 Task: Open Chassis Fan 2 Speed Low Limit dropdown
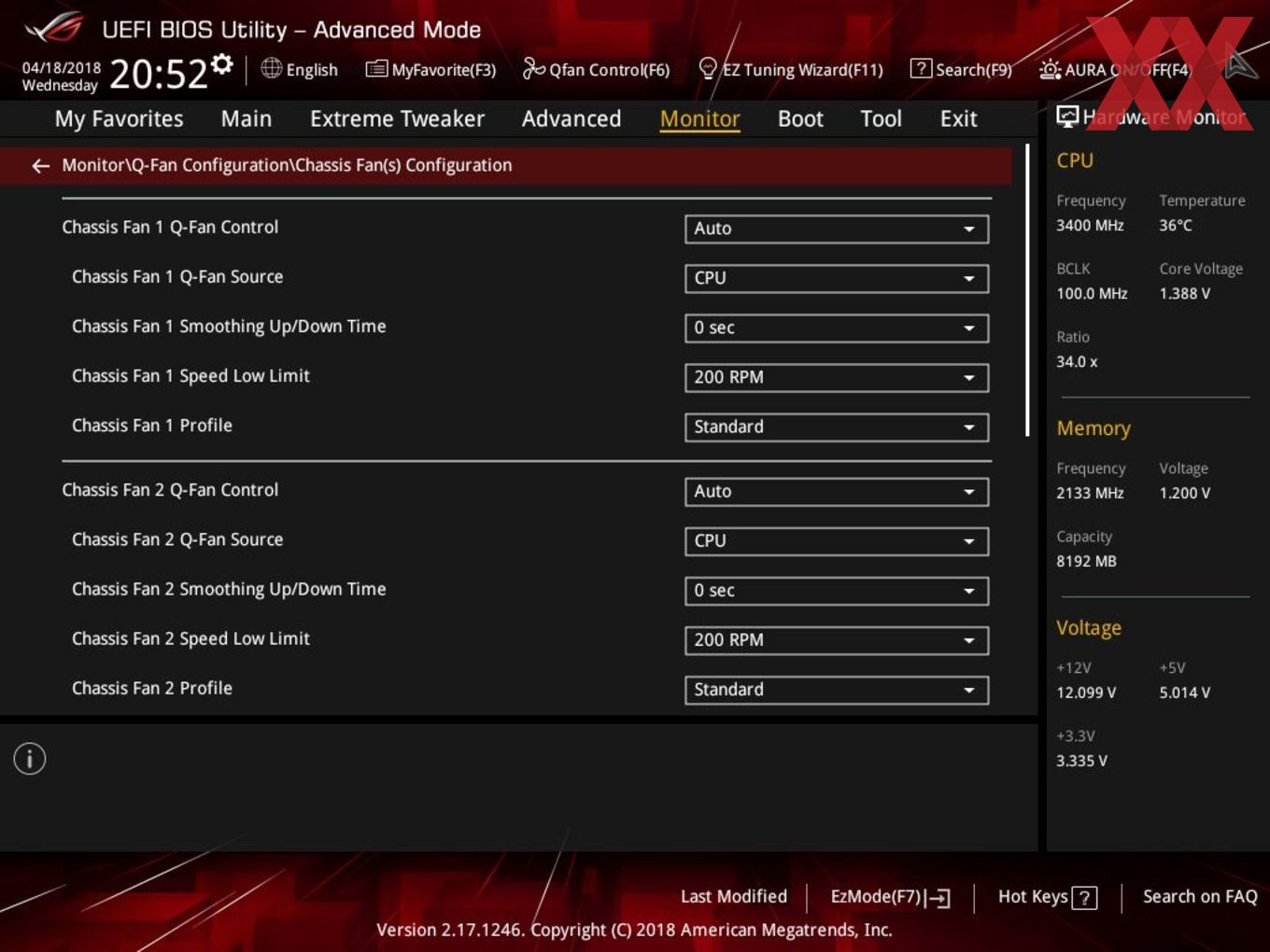[837, 639]
